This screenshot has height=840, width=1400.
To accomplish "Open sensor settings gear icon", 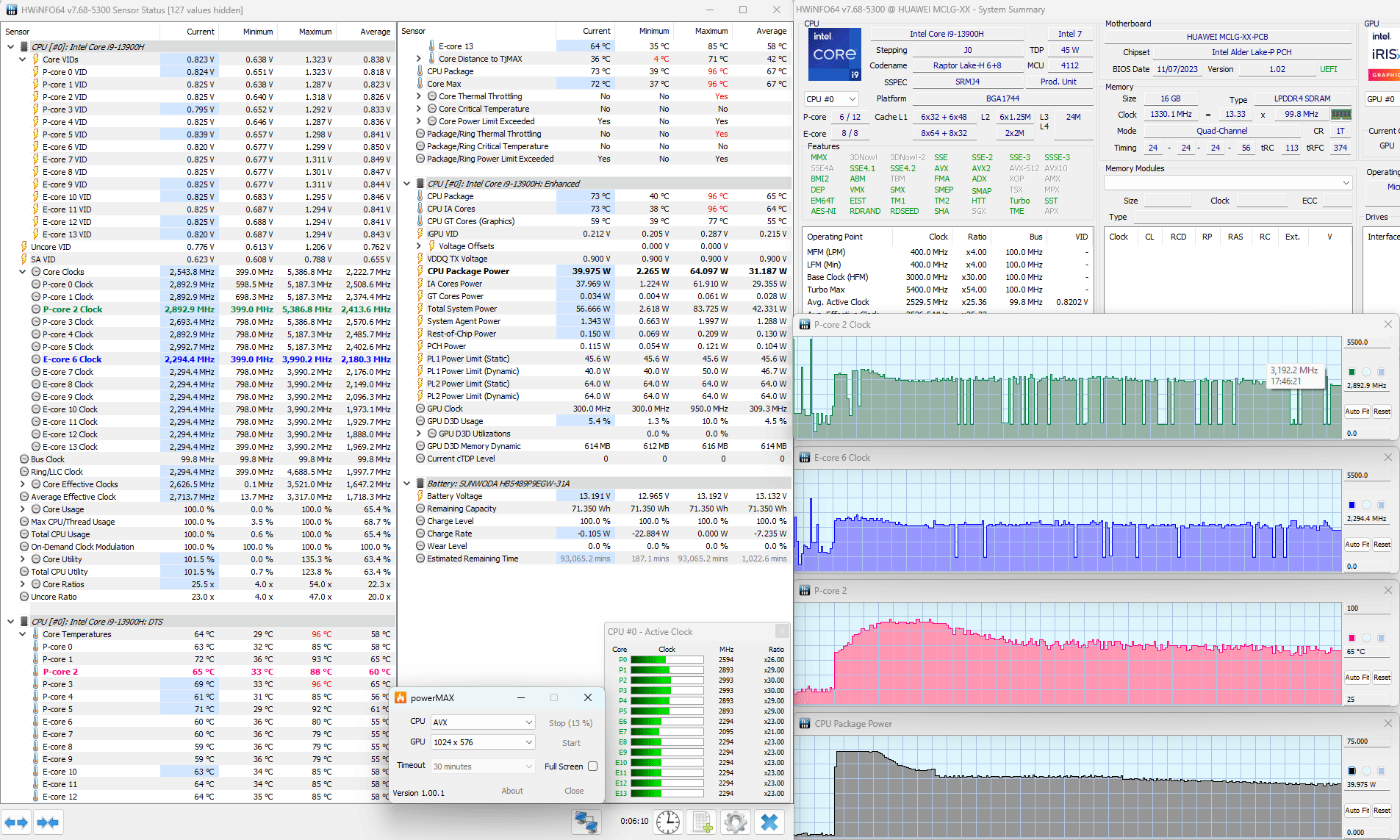I will [735, 822].
